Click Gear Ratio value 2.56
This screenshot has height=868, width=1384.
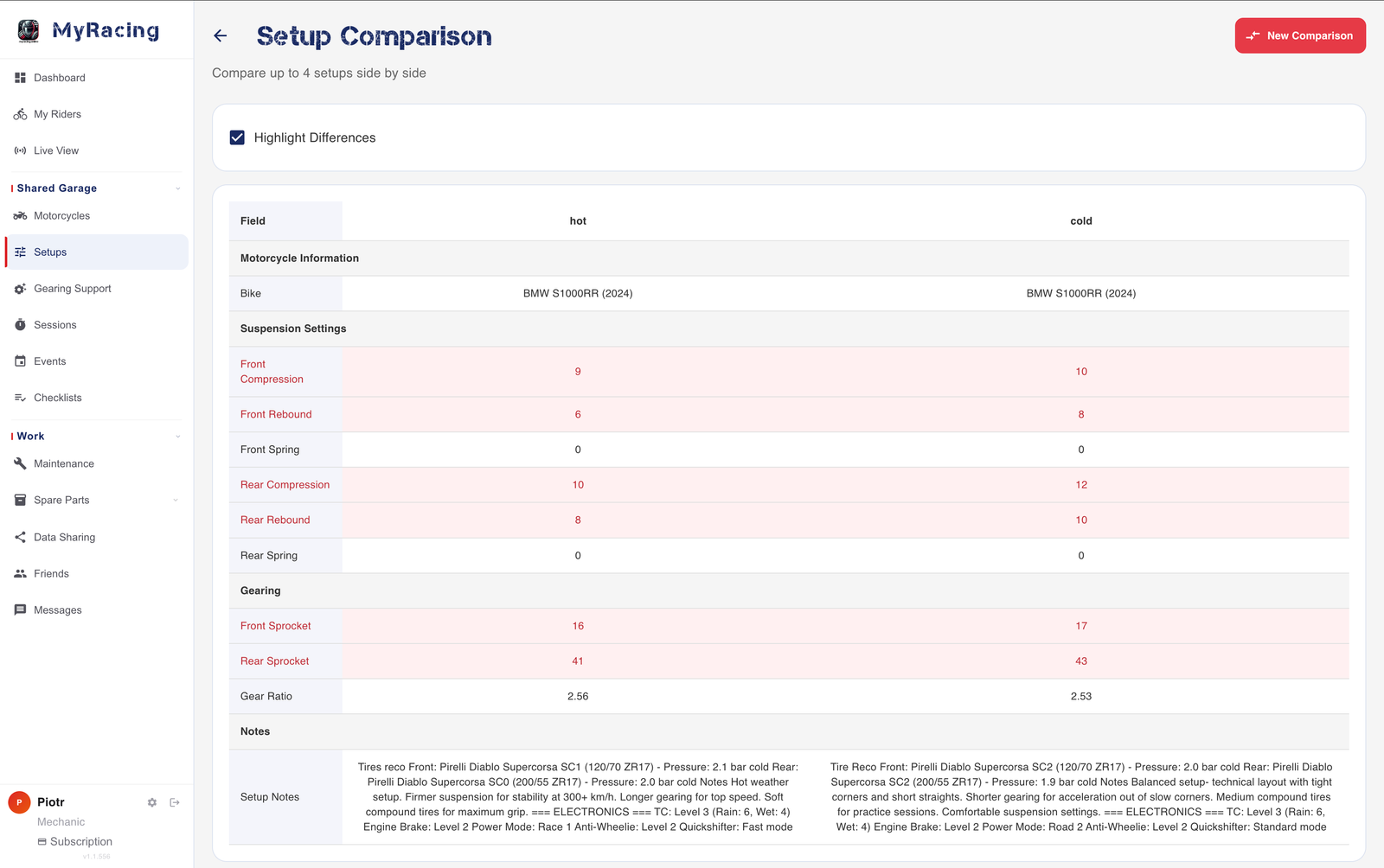[578, 696]
